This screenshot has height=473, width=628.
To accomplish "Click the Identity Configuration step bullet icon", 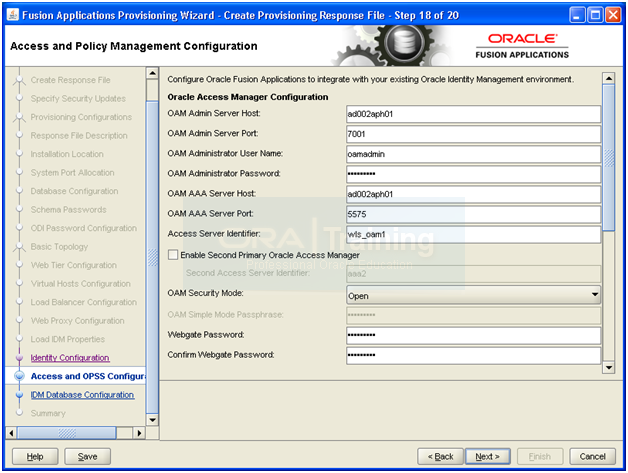I will 19,357.
